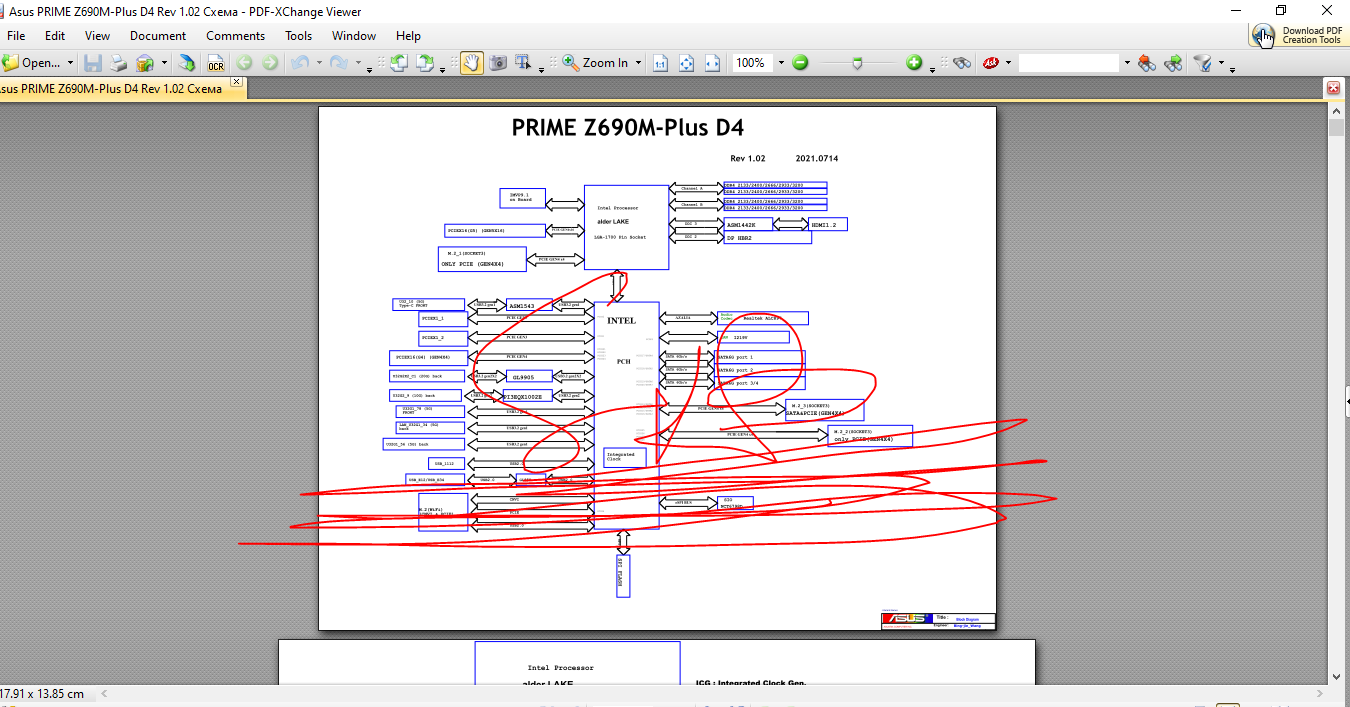The width and height of the screenshot is (1350, 707).
Task: Open the View menu
Action: [x=98, y=35]
